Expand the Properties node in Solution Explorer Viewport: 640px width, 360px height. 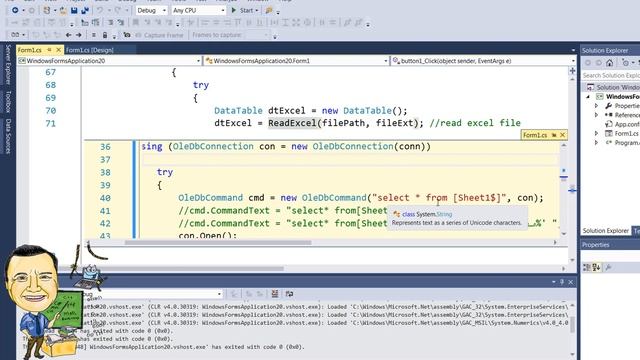[x=596, y=106]
